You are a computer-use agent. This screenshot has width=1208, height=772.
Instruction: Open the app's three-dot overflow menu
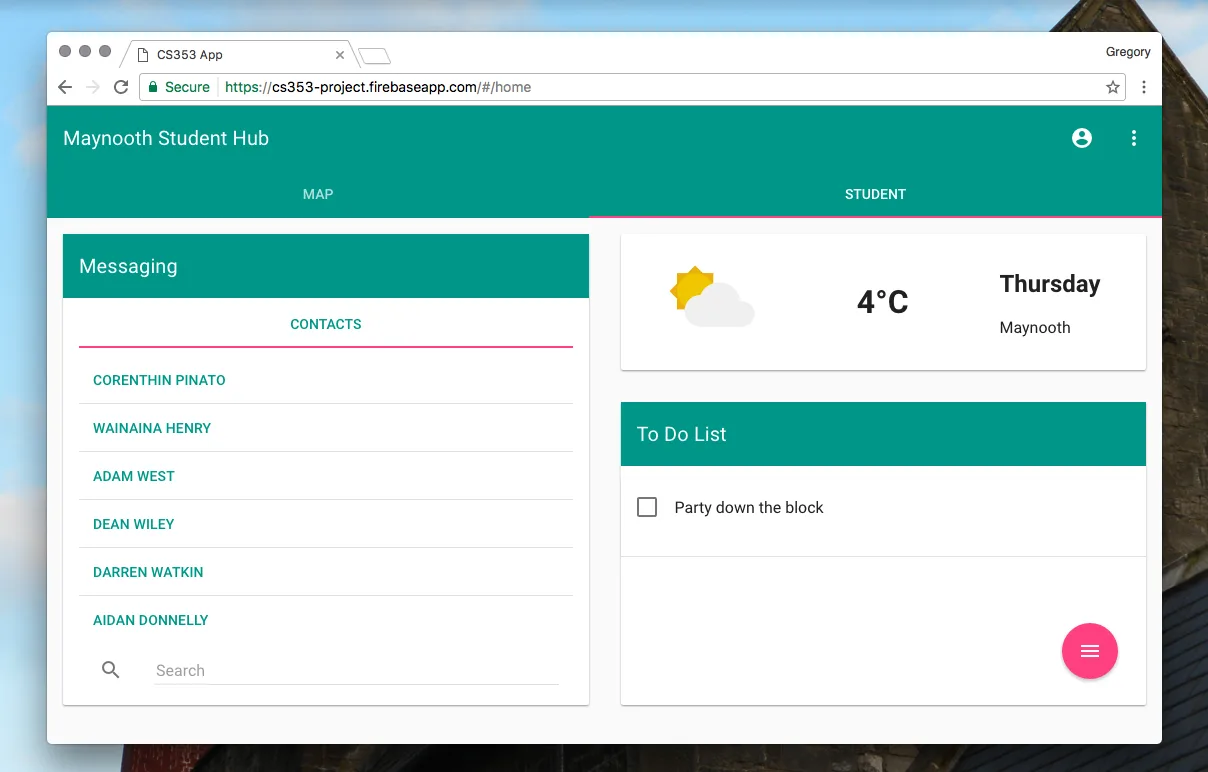1133,139
